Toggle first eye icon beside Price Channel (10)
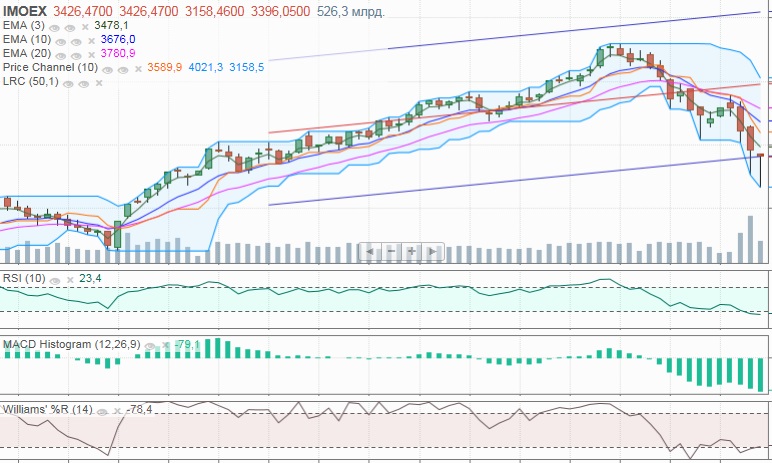This screenshot has width=772, height=463. pos(107,70)
